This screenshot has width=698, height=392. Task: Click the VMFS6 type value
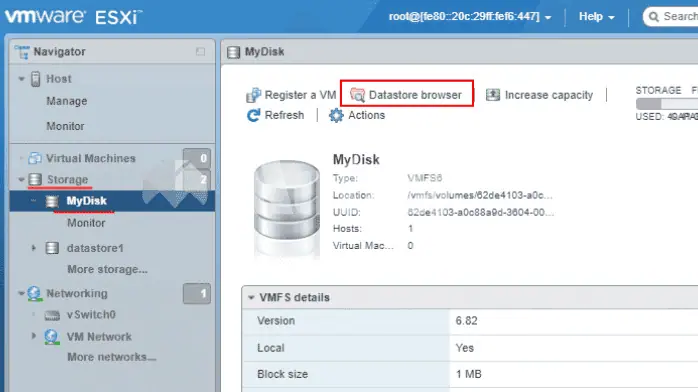point(425,178)
